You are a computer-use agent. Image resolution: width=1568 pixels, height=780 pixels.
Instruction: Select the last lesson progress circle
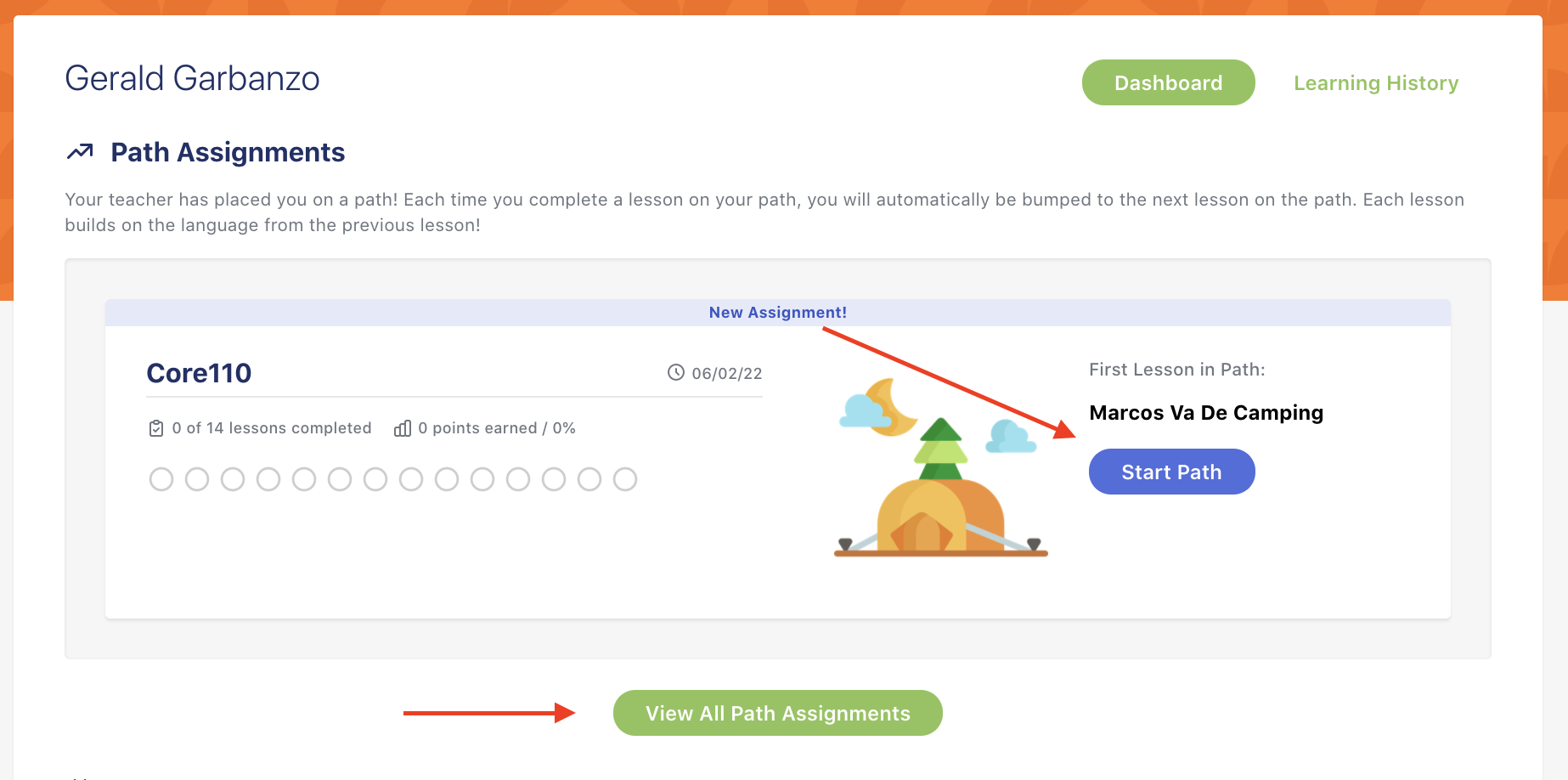pos(625,479)
